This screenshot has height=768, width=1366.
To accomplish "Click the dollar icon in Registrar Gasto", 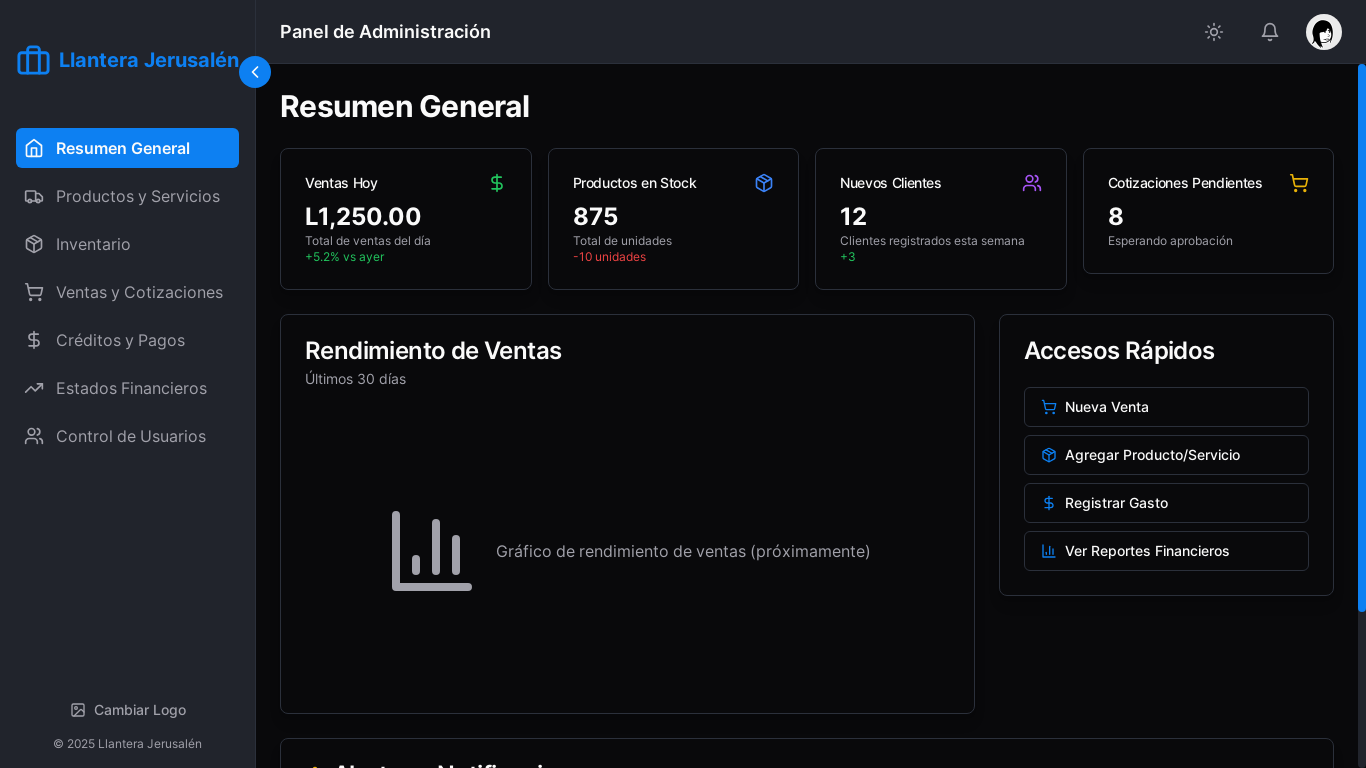I will (x=1049, y=503).
